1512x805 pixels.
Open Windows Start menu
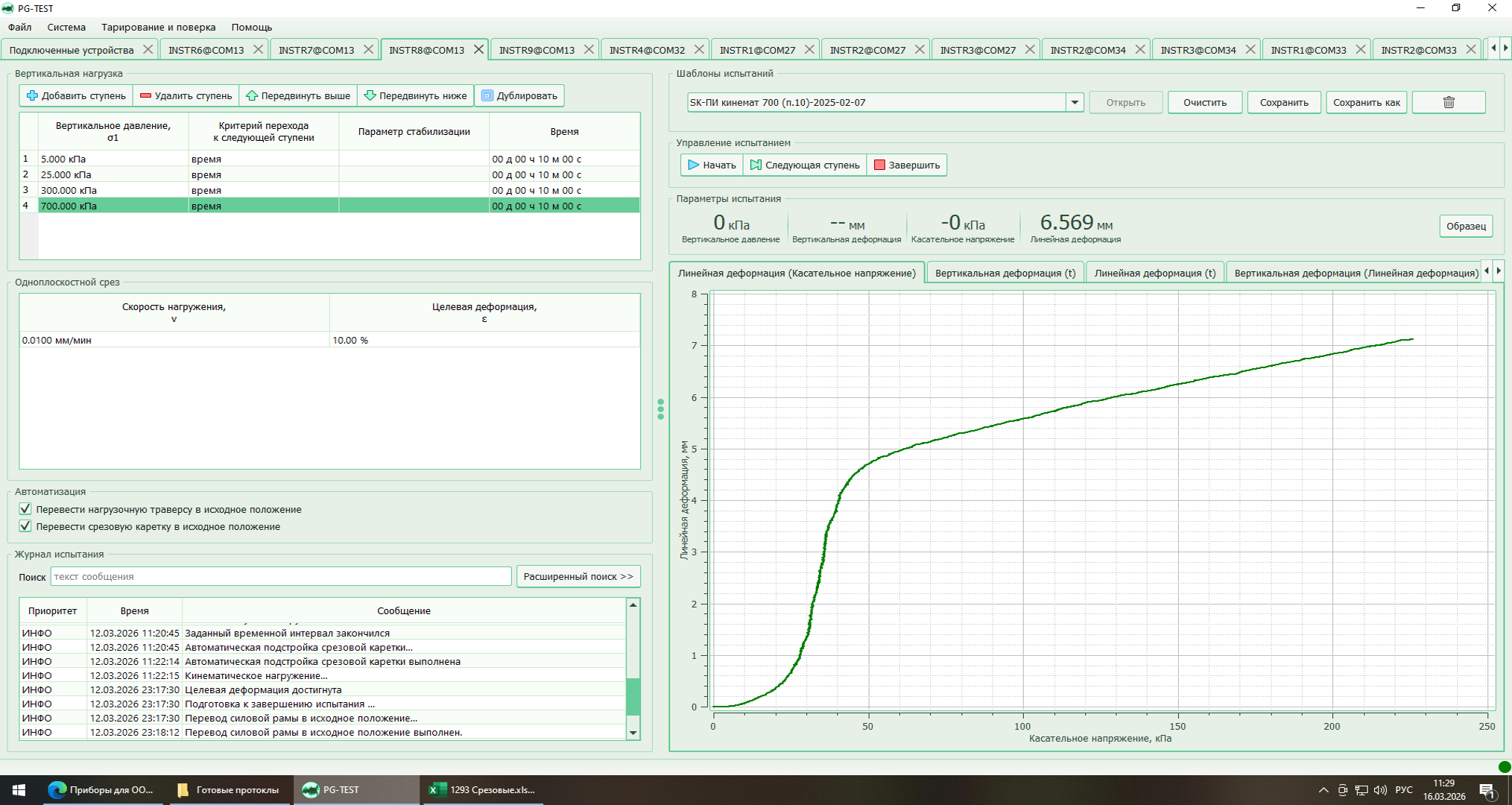19,790
